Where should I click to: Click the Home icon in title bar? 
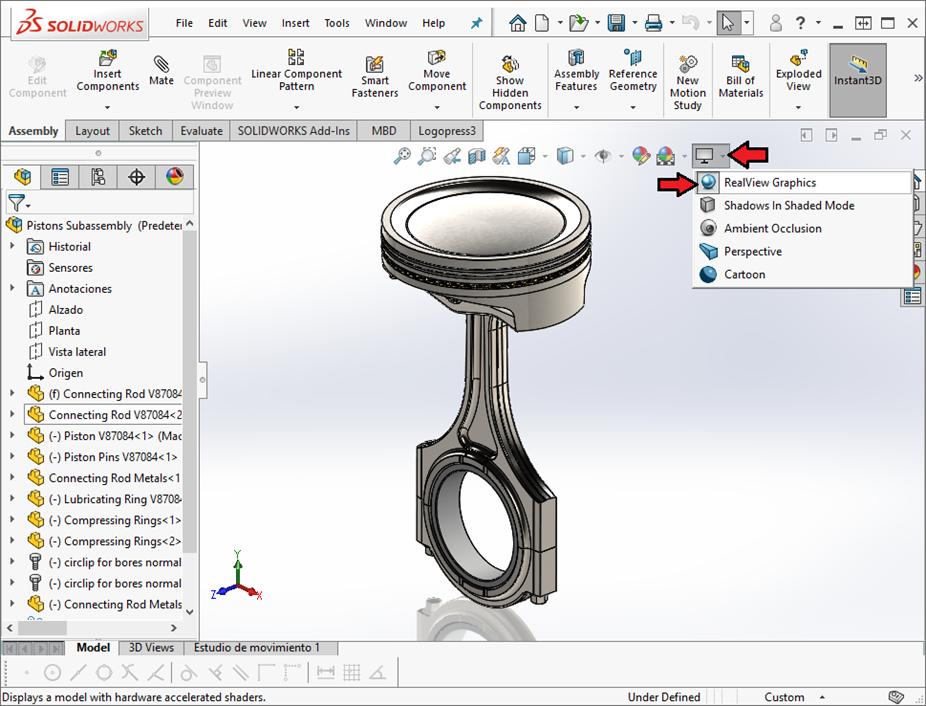coord(518,23)
